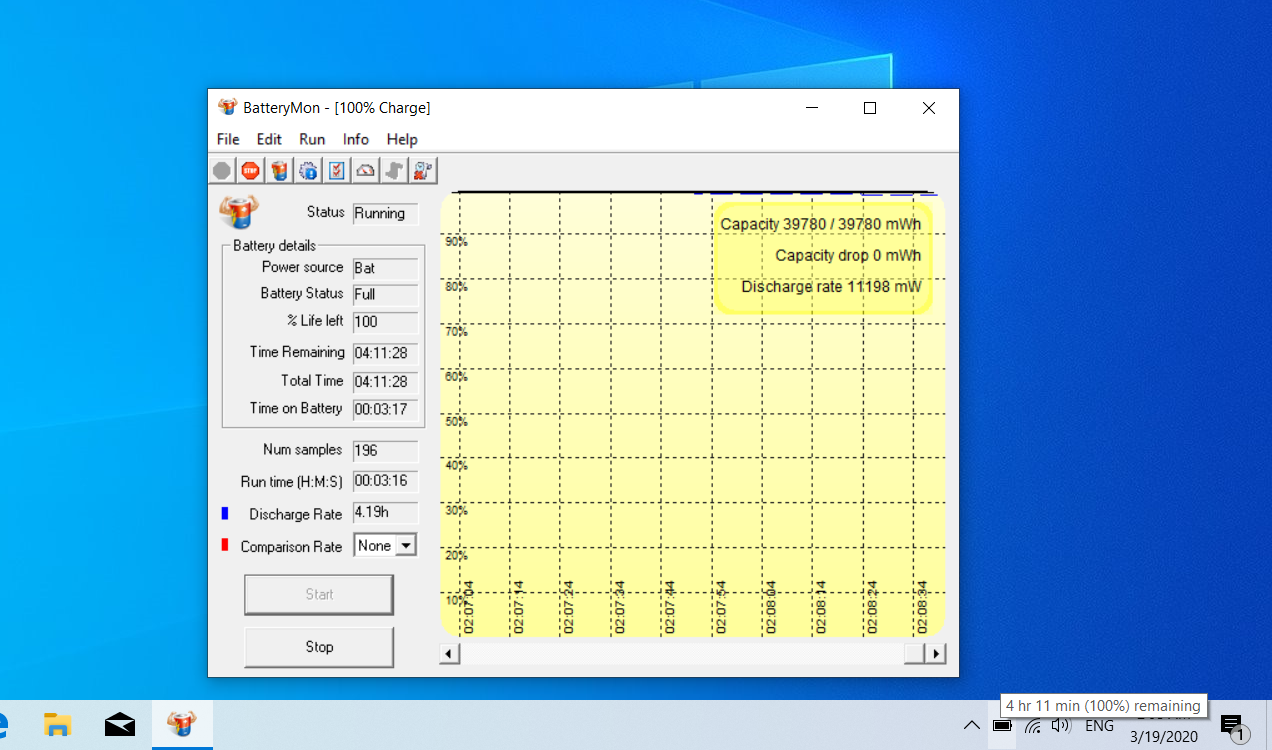This screenshot has height=750, width=1272.
Task: Click the red STOP sign toolbar icon
Action: coord(250,171)
